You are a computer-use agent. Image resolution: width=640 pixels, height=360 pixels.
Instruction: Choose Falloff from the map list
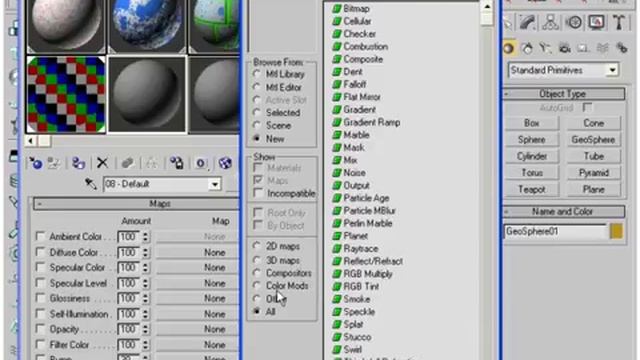[355, 84]
